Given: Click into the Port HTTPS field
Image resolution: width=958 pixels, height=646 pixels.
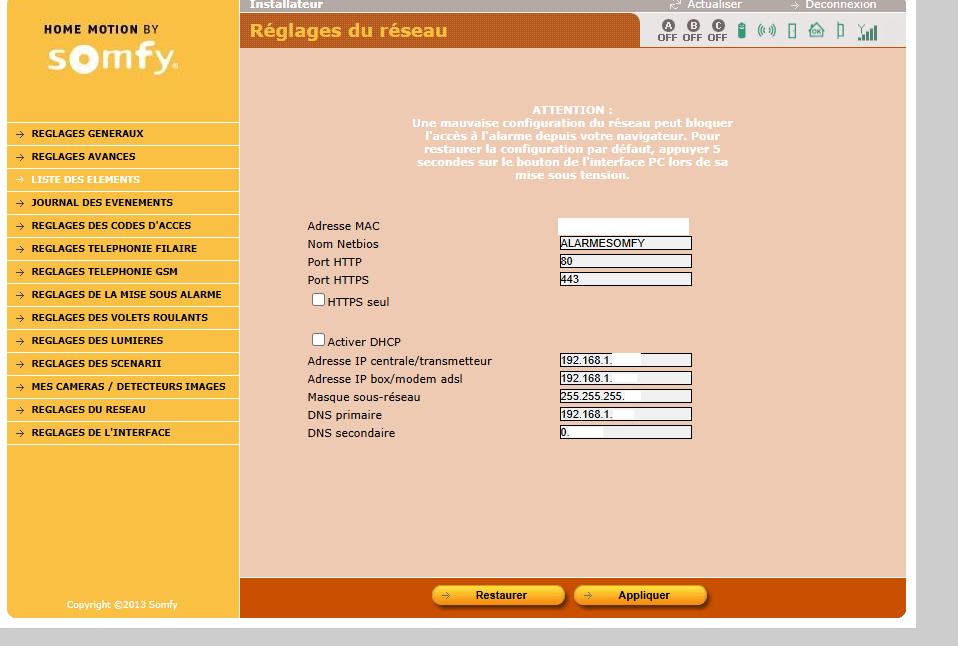Looking at the screenshot, I should [625, 280].
